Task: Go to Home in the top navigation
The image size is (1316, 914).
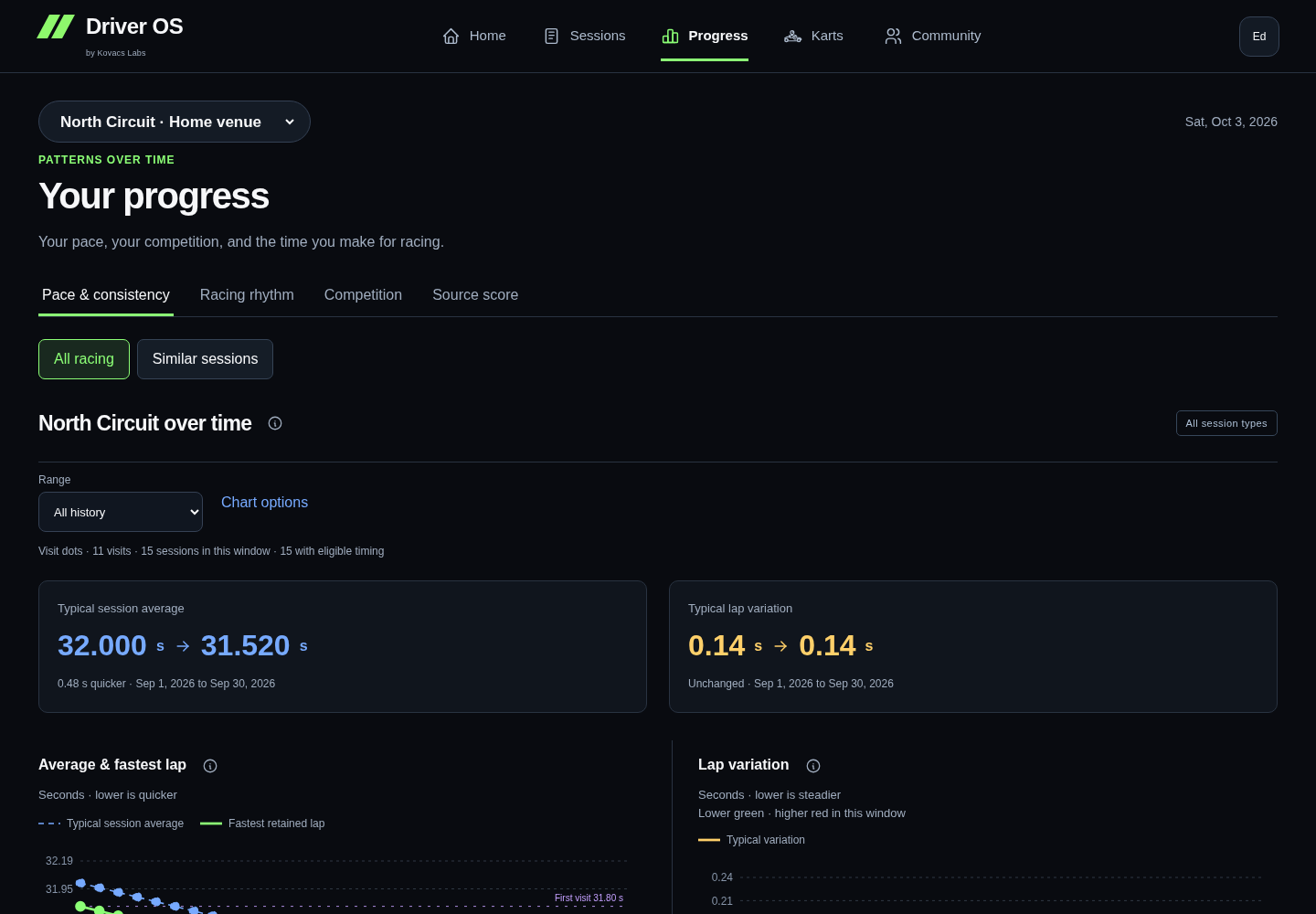Action: pyautogui.click(x=474, y=36)
